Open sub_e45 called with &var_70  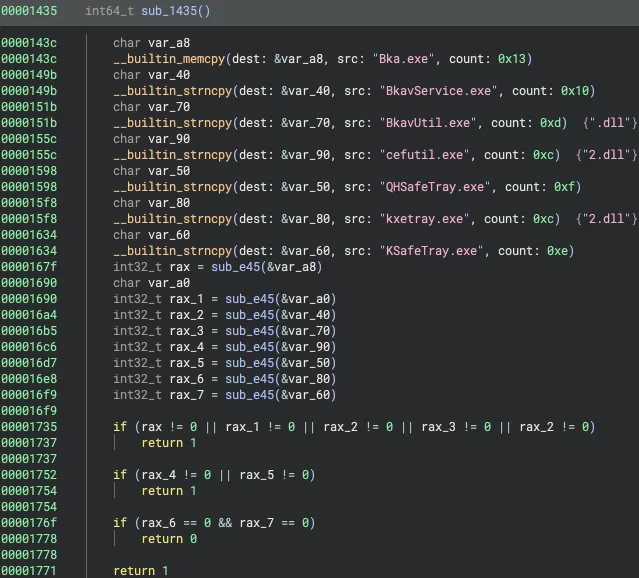point(250,331)
